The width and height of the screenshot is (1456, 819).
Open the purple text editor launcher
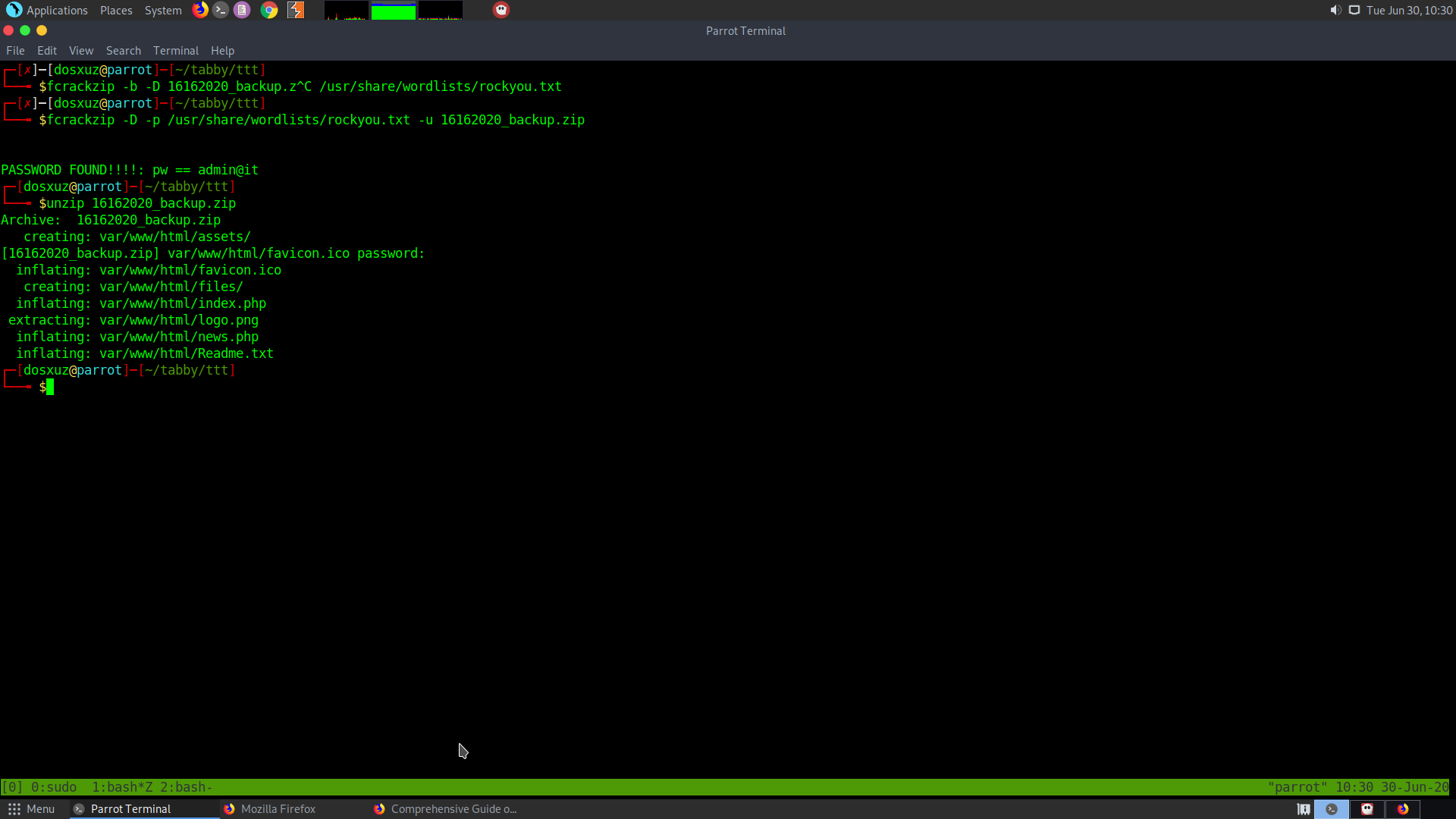(x=242, y=10)
